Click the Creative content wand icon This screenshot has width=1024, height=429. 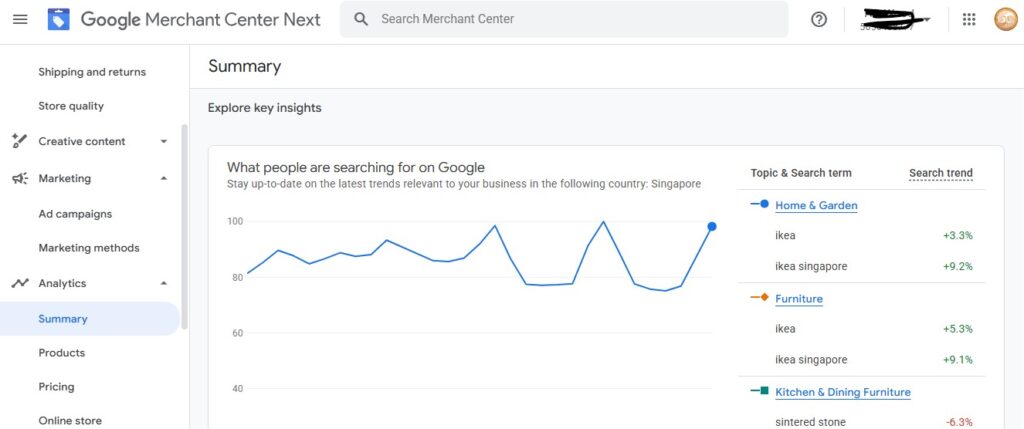[19, 141]
